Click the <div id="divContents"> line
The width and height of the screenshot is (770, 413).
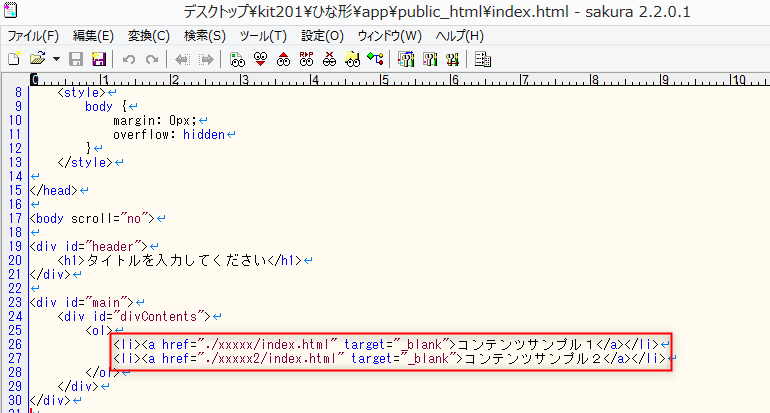(134, 316)
